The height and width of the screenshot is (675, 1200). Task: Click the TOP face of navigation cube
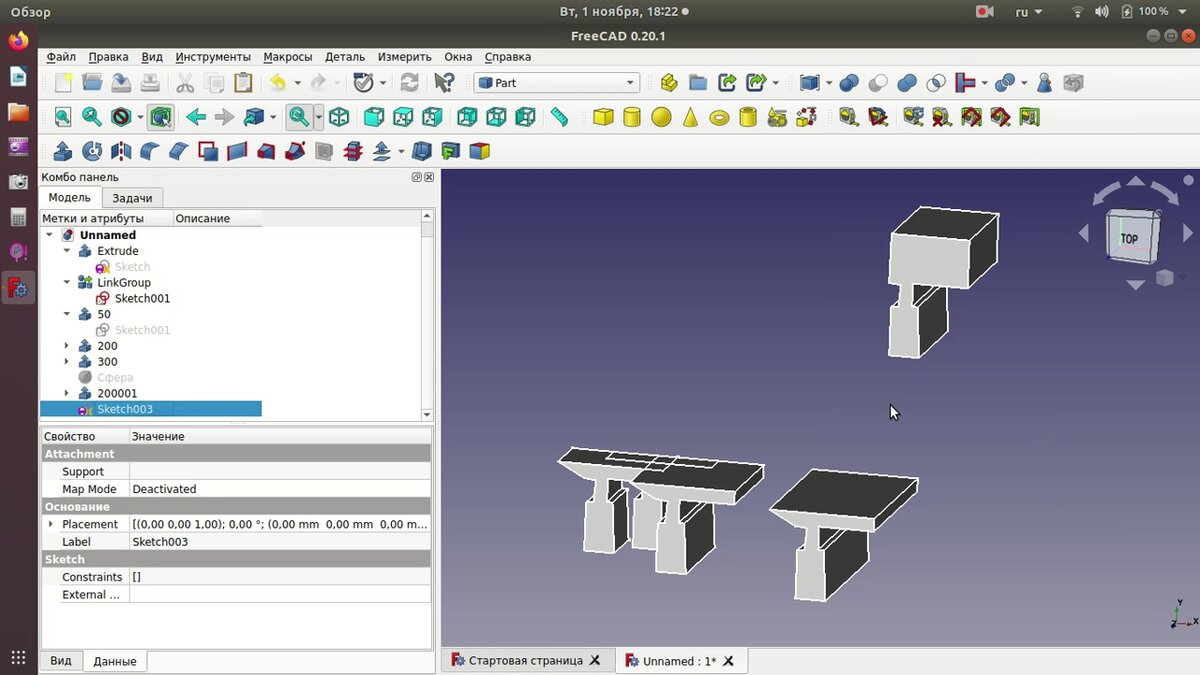[1129, 238]
